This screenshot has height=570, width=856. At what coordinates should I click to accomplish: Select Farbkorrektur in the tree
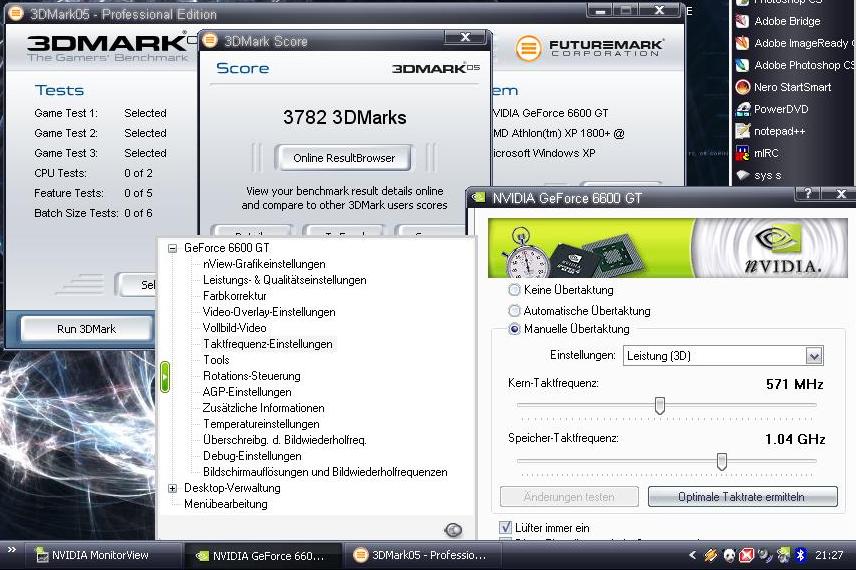point(235,296)
